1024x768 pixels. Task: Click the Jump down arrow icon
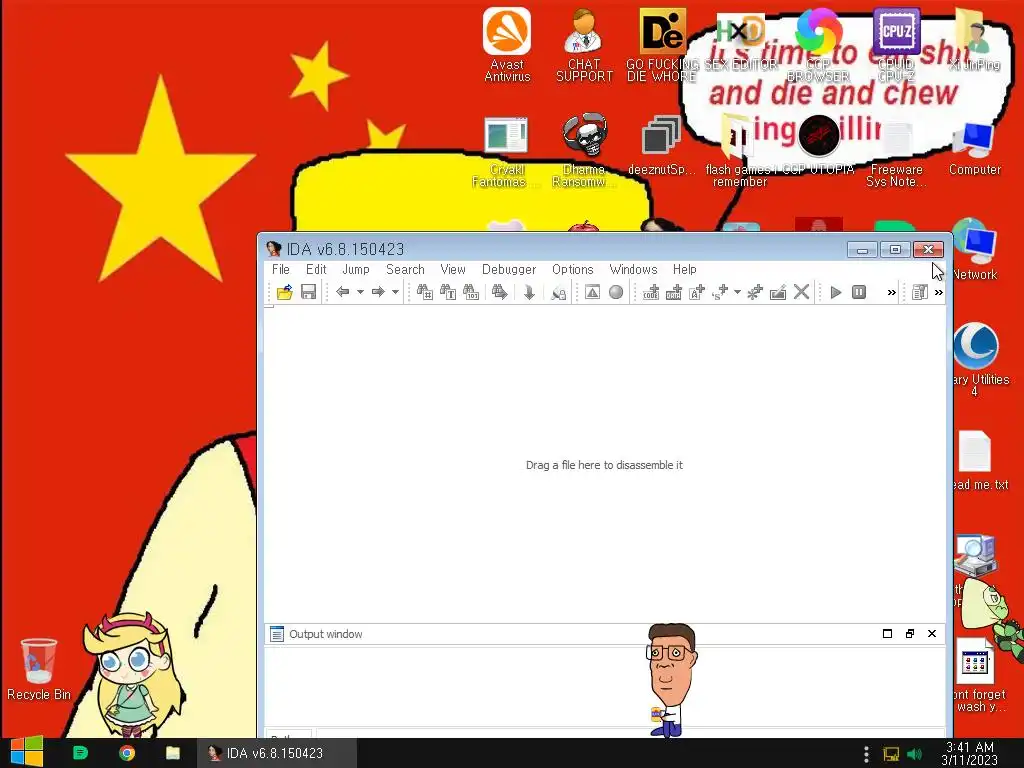tap(529, 292)
